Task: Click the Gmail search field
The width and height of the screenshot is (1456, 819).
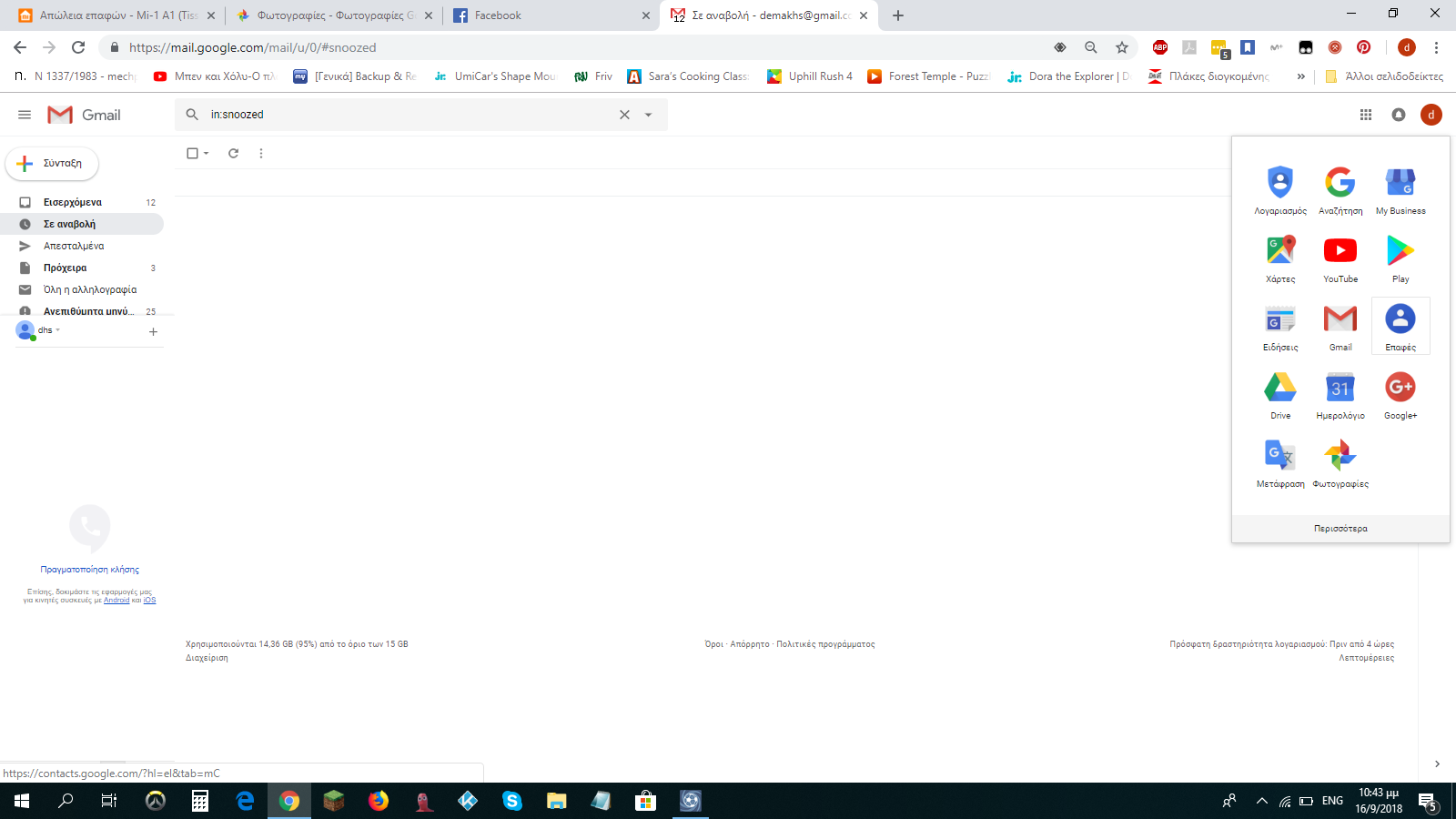Action: point(411,115)
